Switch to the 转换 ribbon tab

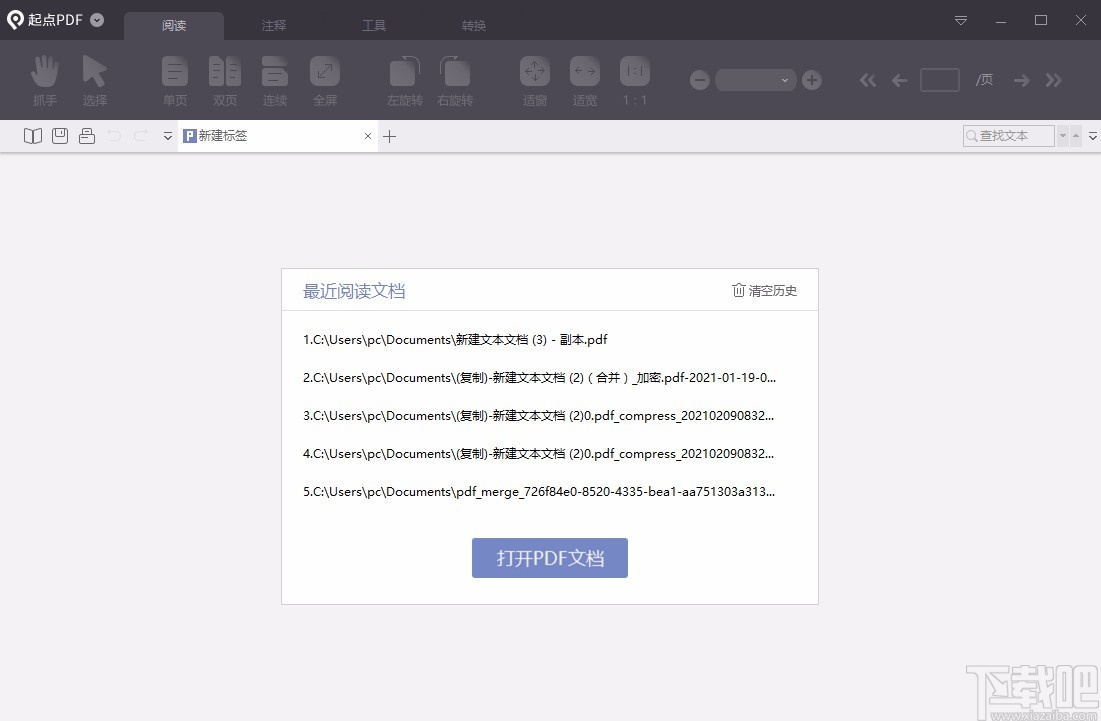(x=473, y=25)
